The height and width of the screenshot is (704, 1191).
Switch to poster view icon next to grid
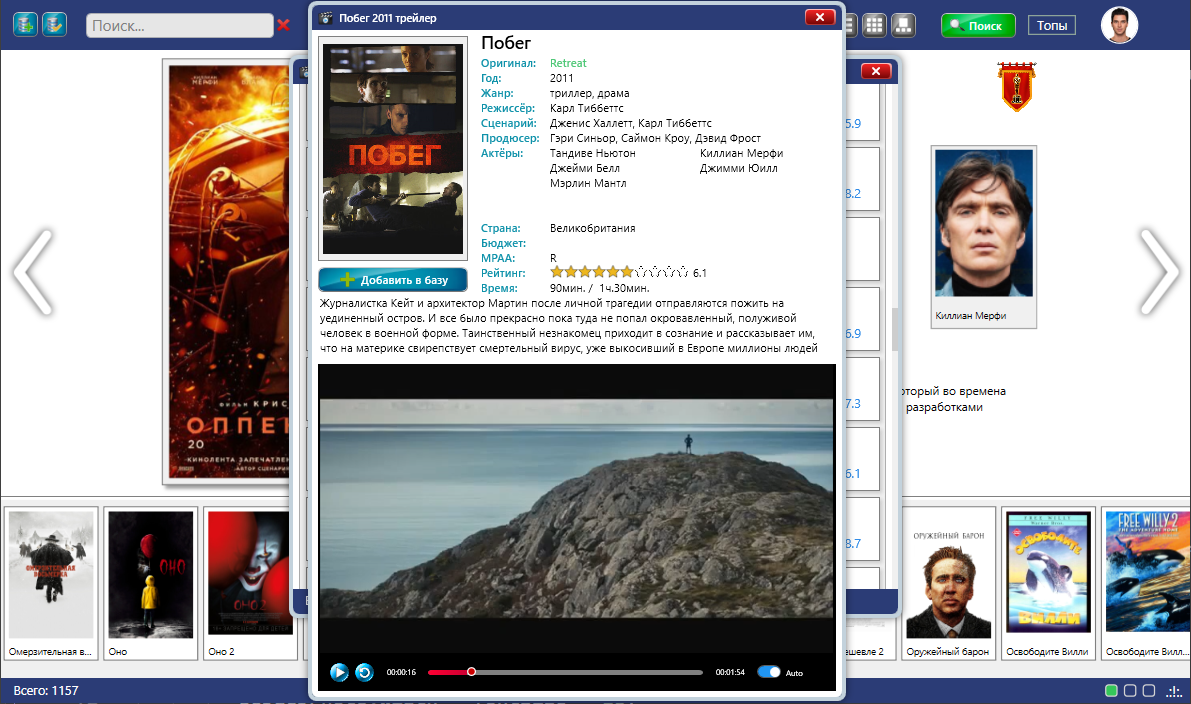point(903,25)
